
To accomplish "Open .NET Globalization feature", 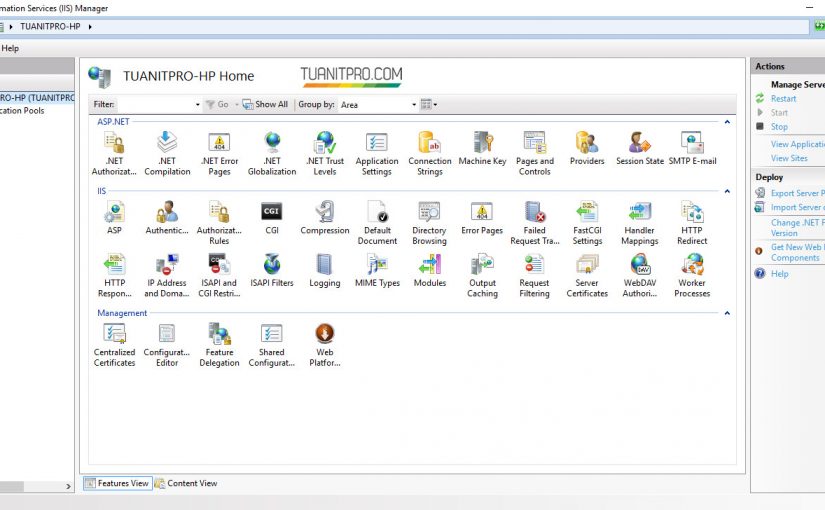I will 272,153.
